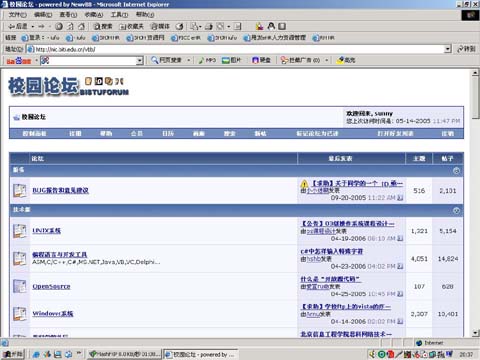Open the Search toolbar button
This screenshot has width=480, height=360.
103,26
